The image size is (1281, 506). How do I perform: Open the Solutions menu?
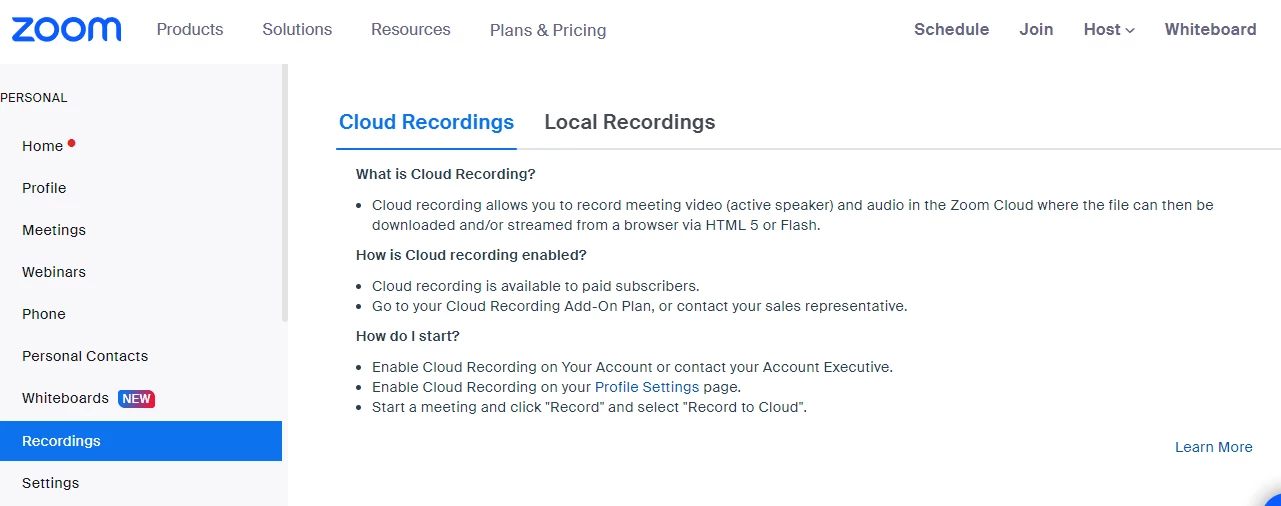[297, 29]
